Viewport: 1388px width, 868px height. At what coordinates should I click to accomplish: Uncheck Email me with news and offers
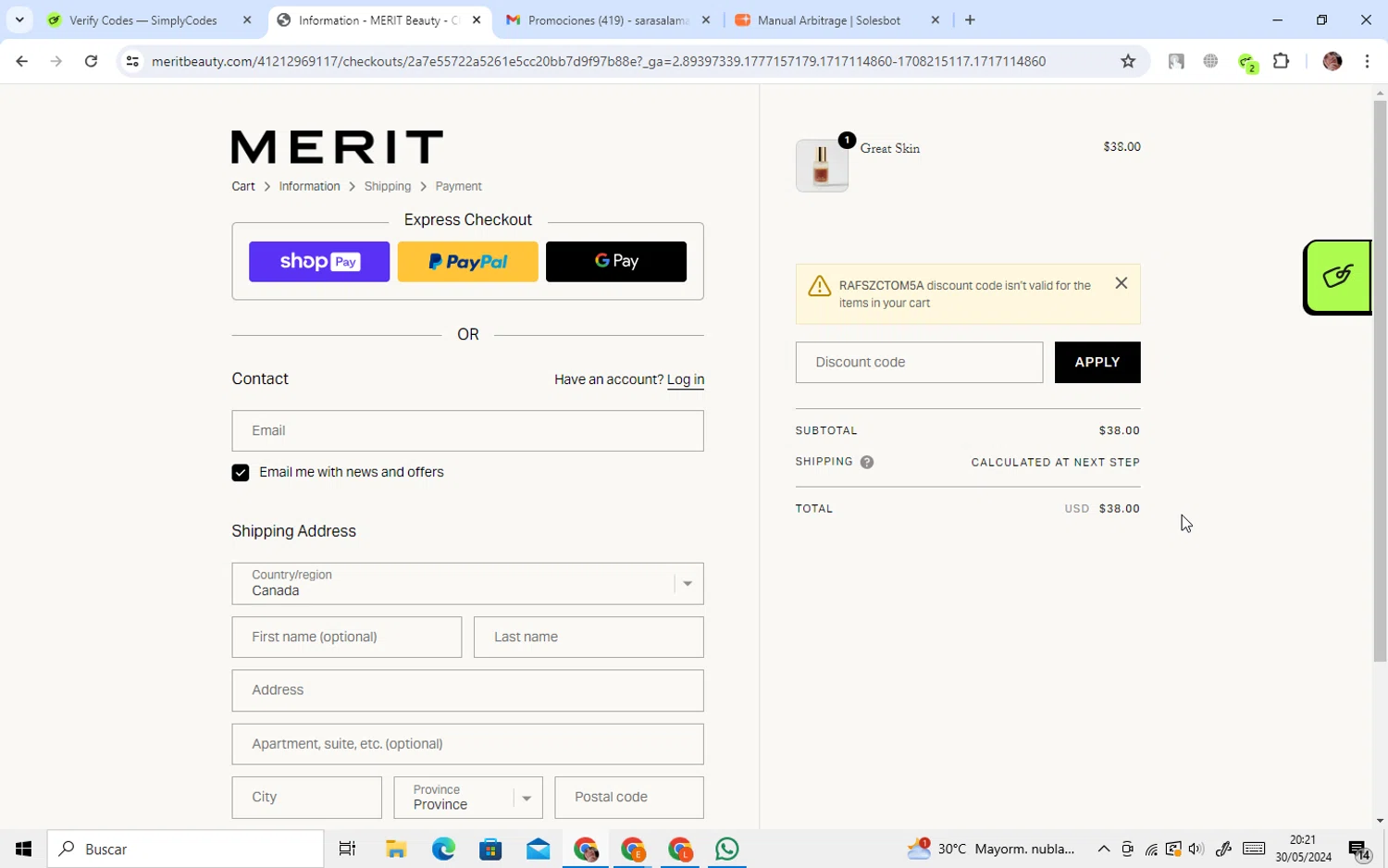tap(241, 473)
